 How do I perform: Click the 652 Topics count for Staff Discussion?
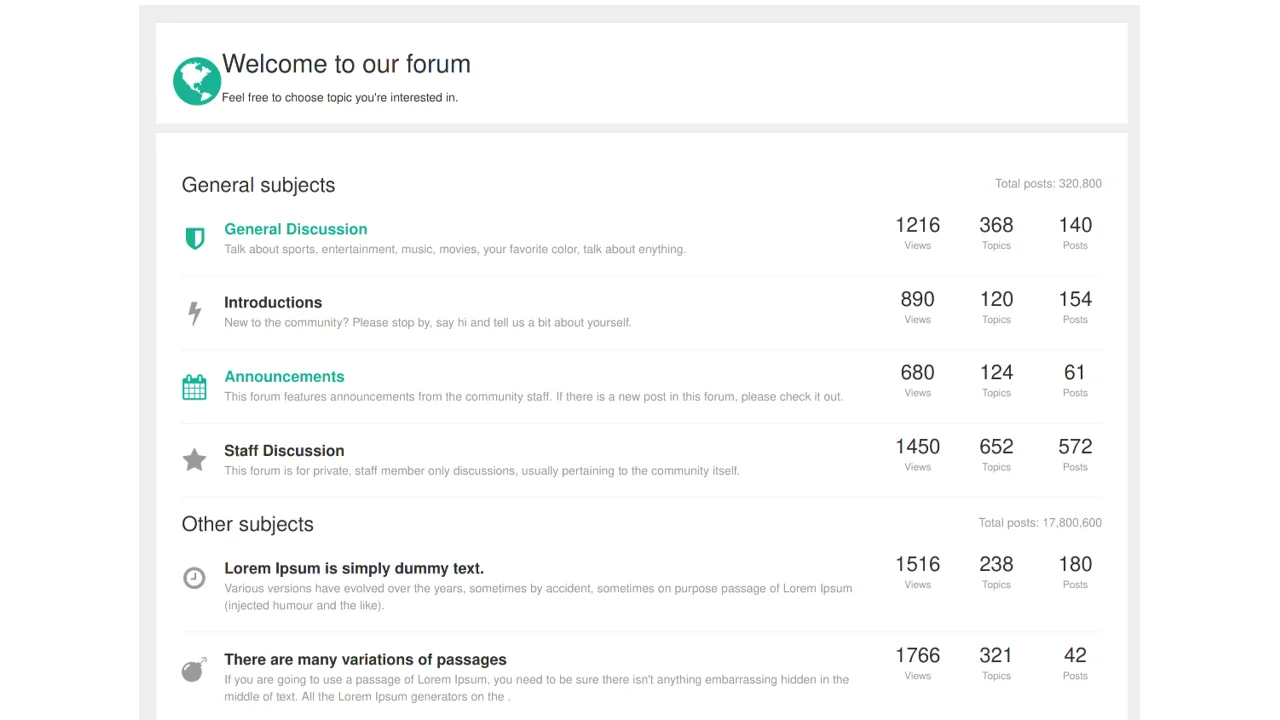996,447
